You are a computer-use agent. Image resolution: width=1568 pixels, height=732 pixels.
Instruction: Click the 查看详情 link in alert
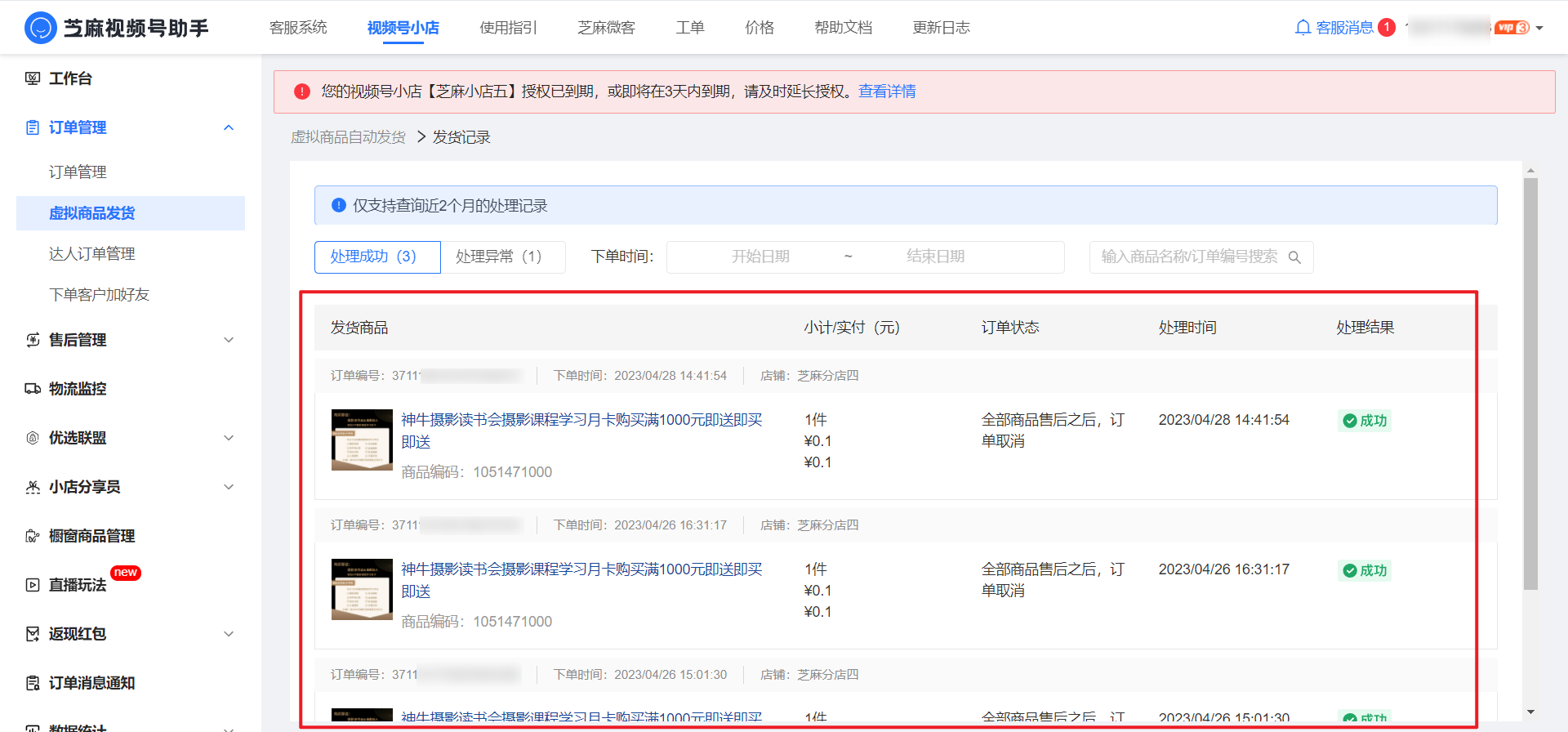(887, 91)
